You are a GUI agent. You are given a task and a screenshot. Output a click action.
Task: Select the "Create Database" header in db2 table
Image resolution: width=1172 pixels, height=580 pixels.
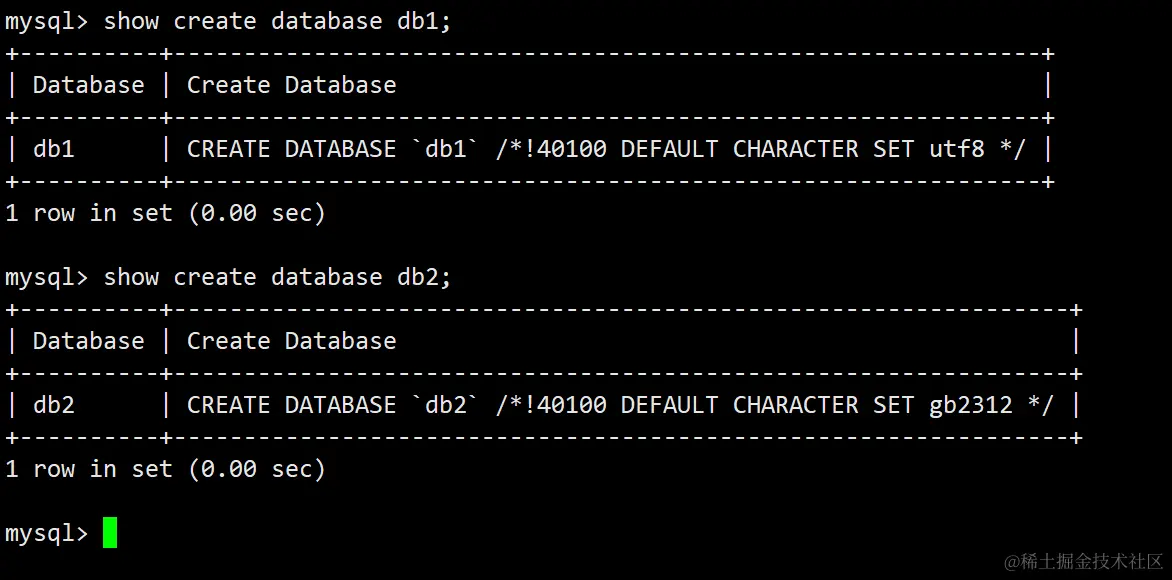coord(291,341)
